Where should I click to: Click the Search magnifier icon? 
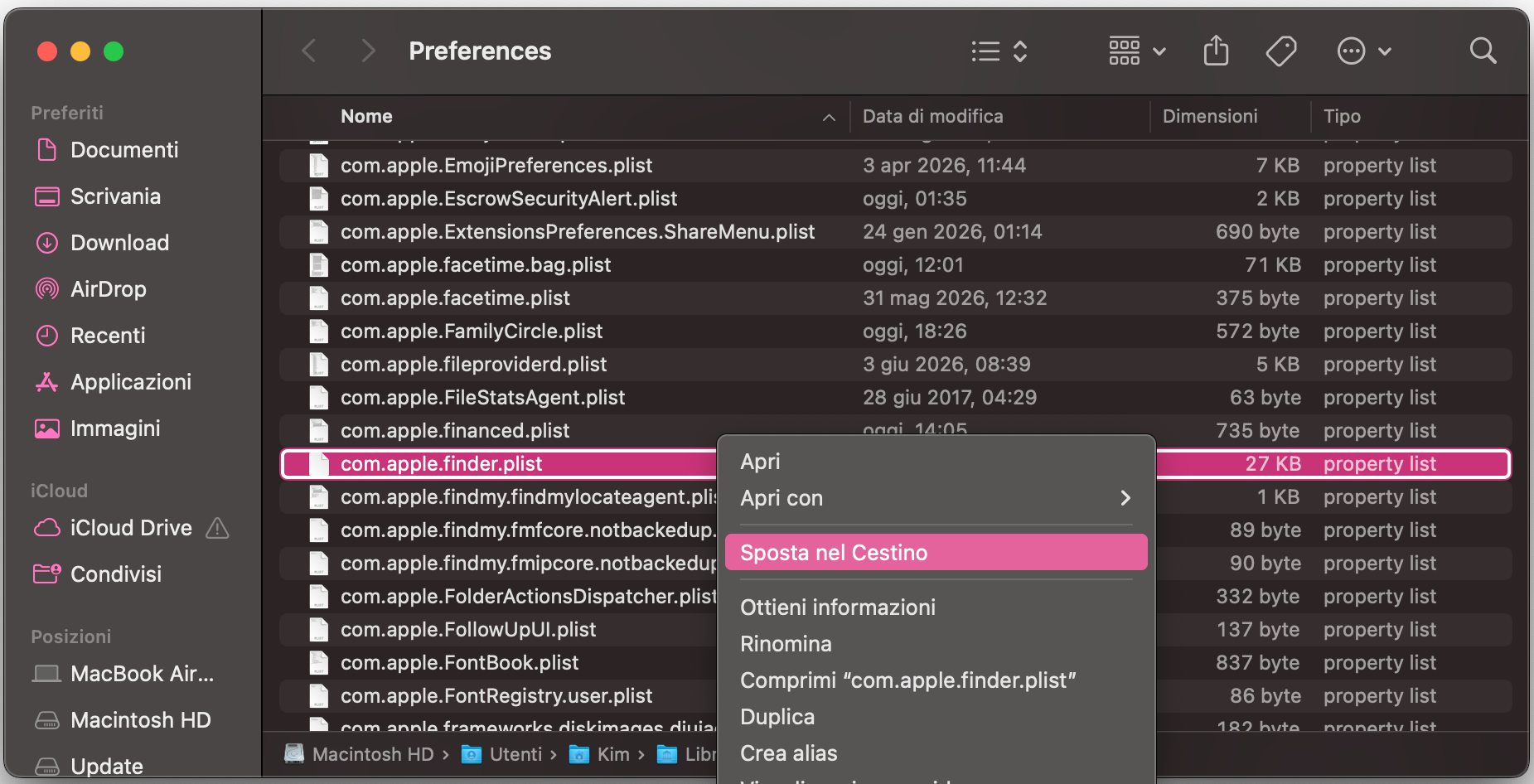pyautogui.click(x=1483, y=51)
